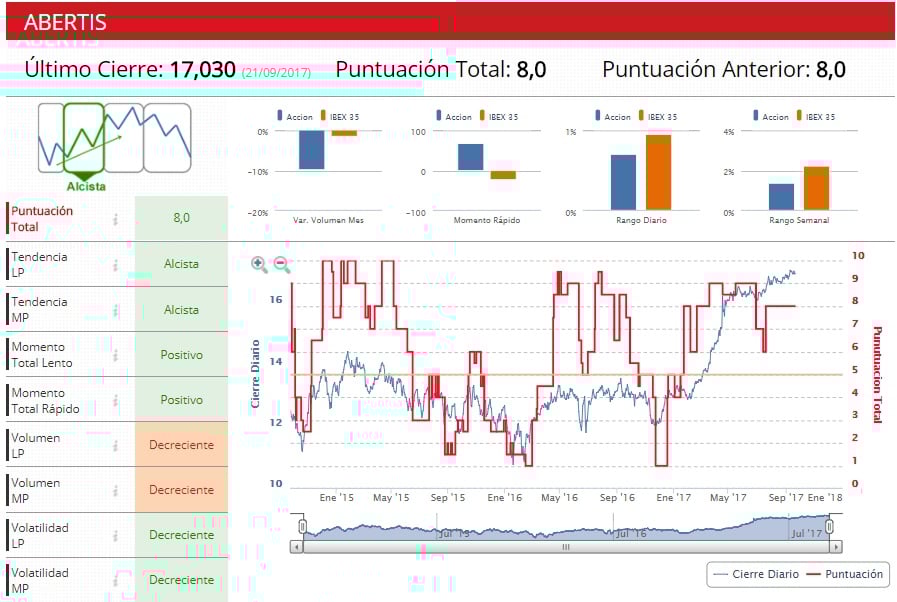897x602 pixels.
Task: Click the Tendencia LP row label
Action: coord(39,264)
